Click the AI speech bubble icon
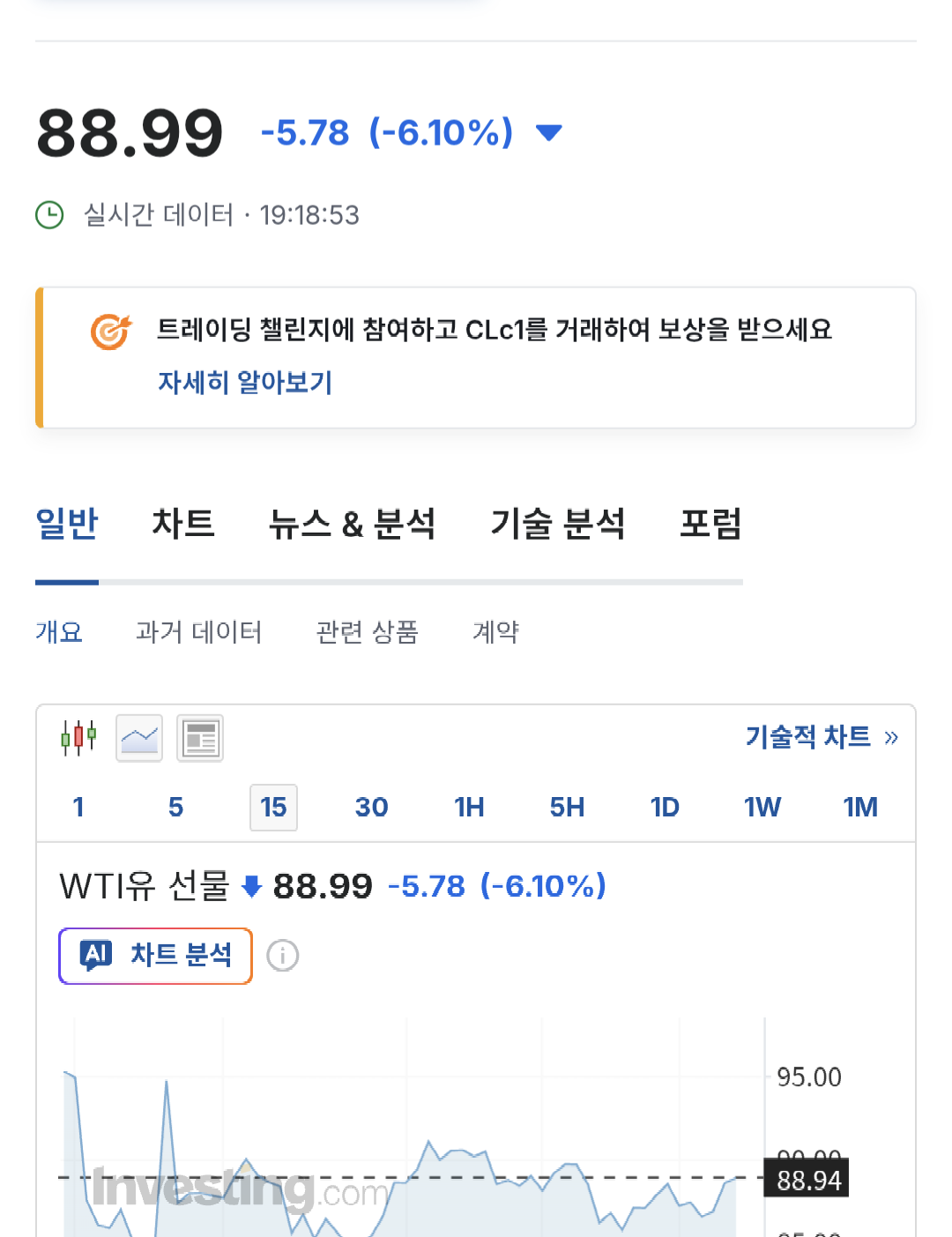Screen dimensions: 952x1237 pyautogui.click(x=96, y=955)
